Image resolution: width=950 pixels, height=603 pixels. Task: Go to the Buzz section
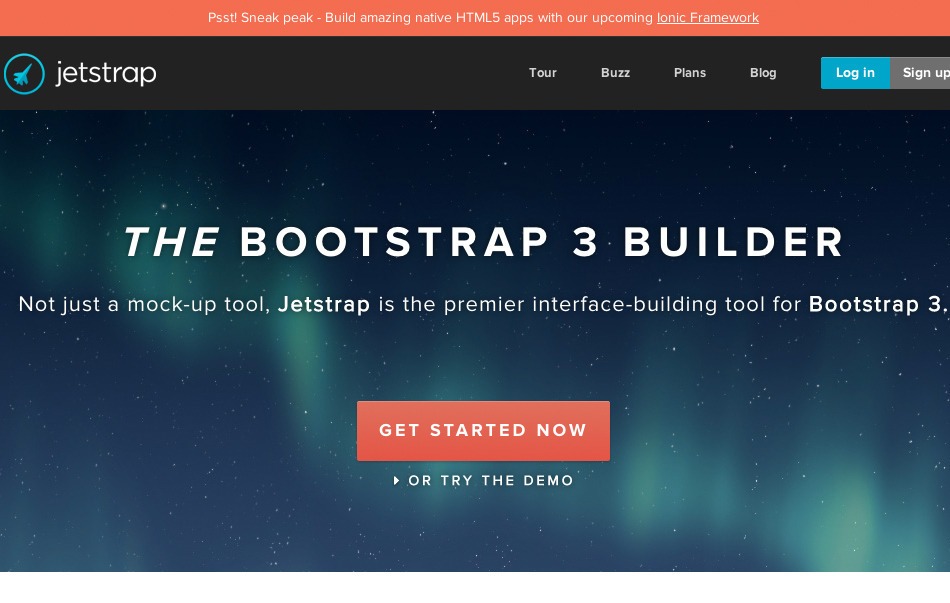616,73
